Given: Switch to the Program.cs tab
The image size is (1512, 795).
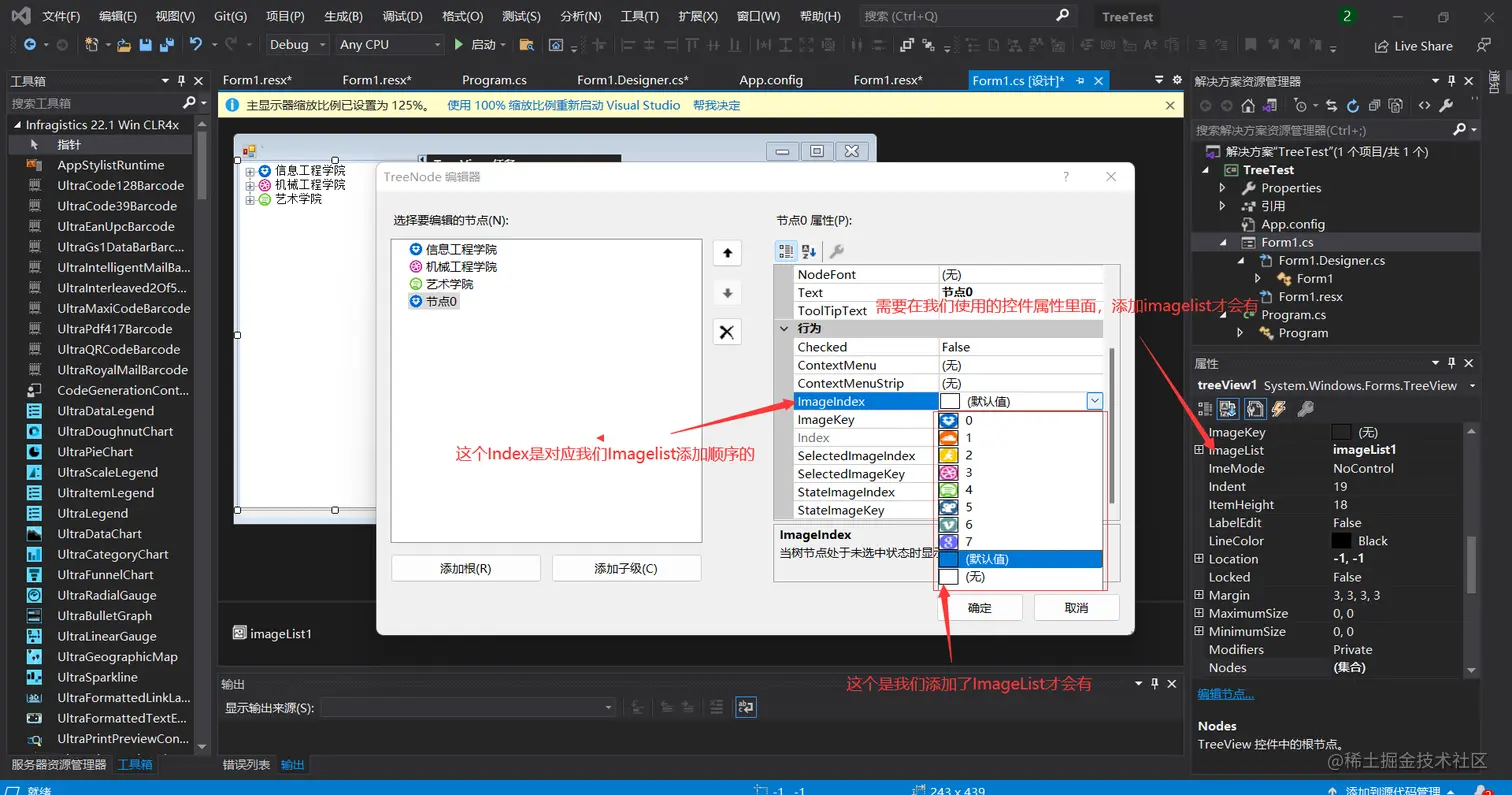Looking at the screenshot, I should pyautogui.click(x=494, y=80).
